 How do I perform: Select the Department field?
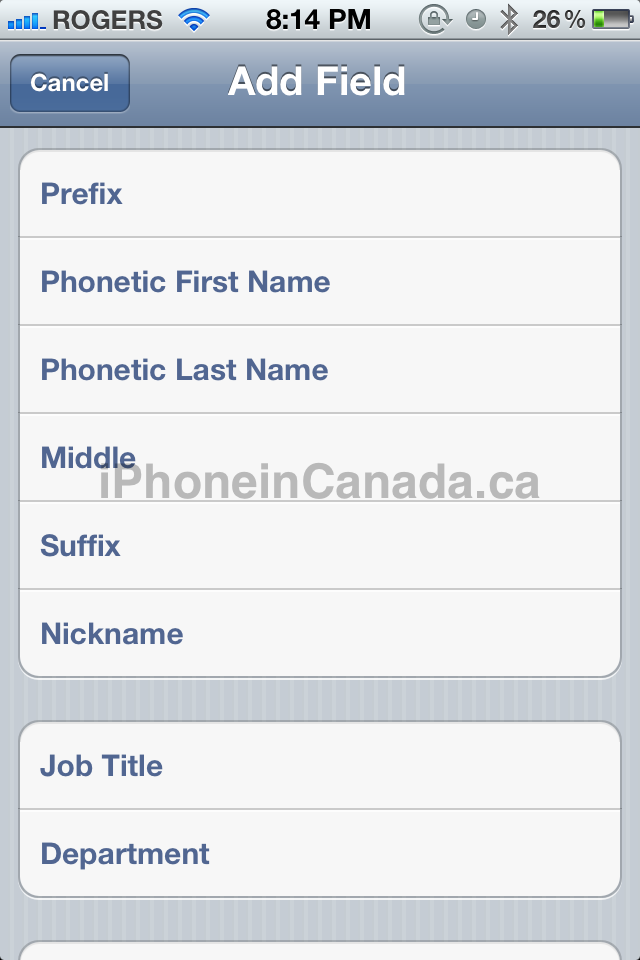[320, 854]
